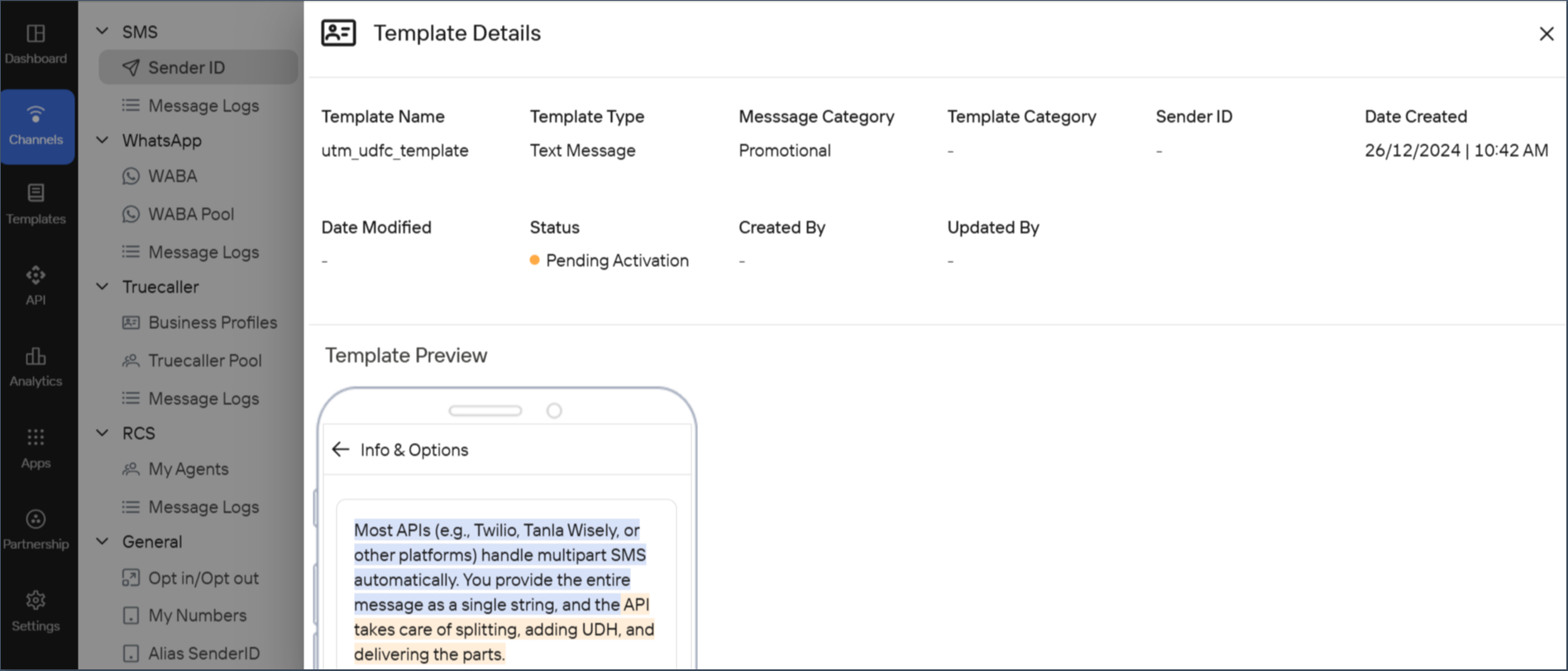Open the API sidebar icon
Viewport: 1568px width, 671px height.
[36, 275]
